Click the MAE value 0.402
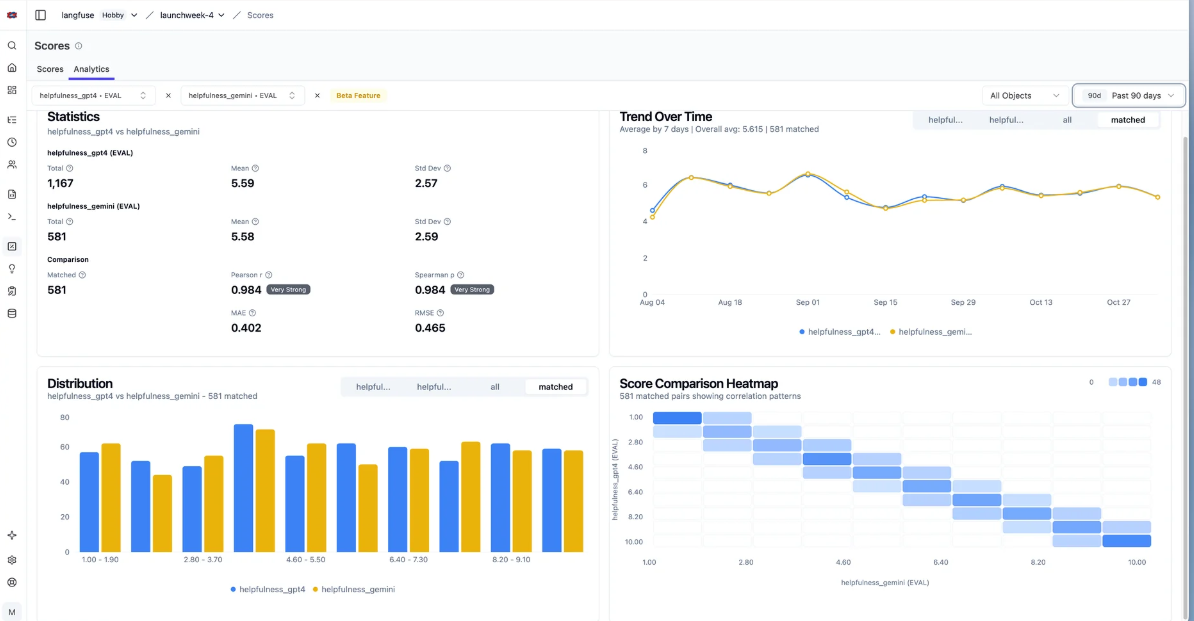This screenshot has height=621, width=1194. click(246, 328)
